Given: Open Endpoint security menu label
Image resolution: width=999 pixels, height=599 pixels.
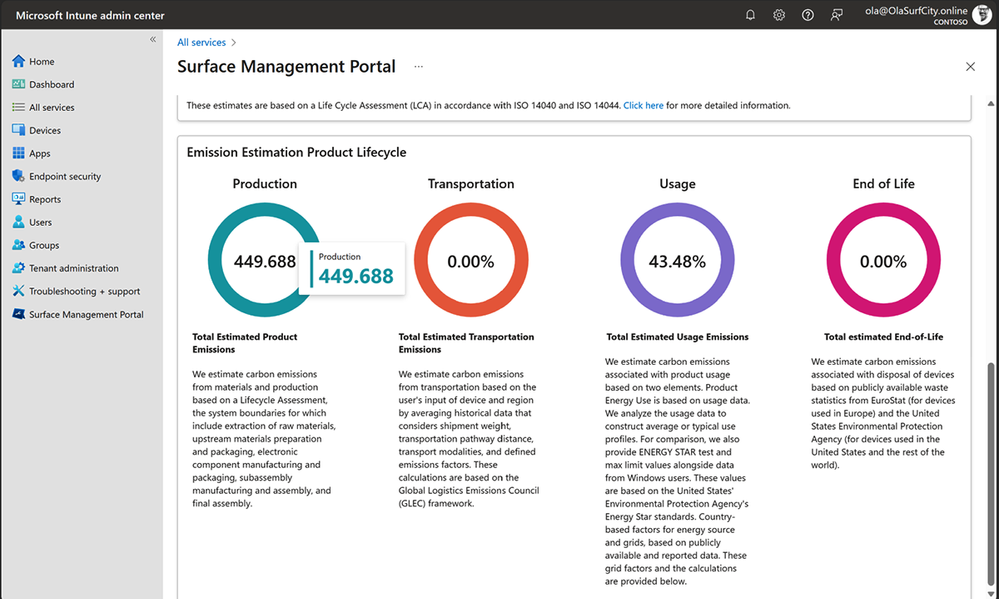Looking at the screenshot, I should 65,177.
